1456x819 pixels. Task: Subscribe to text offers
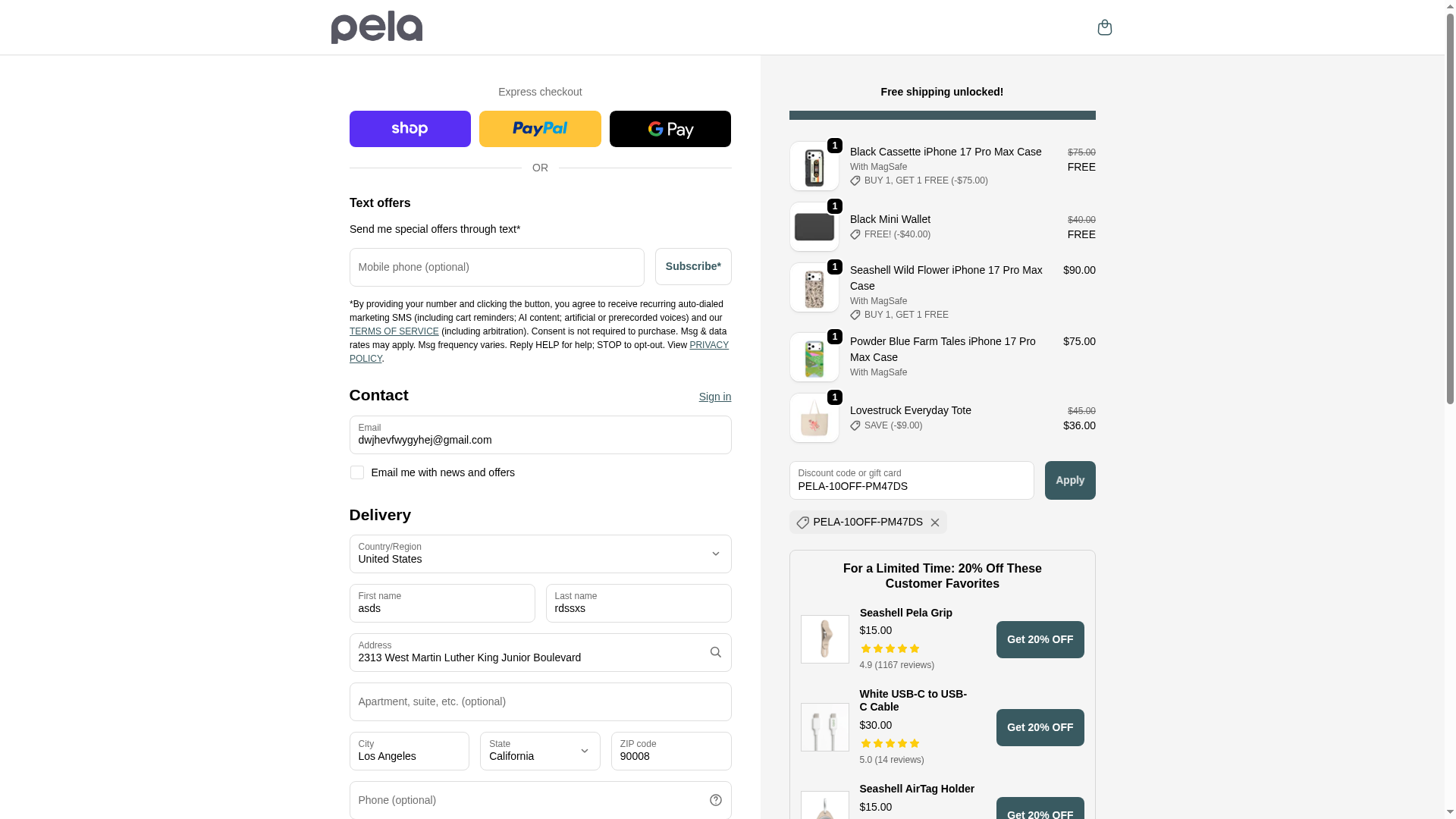[x=692, y=267]
